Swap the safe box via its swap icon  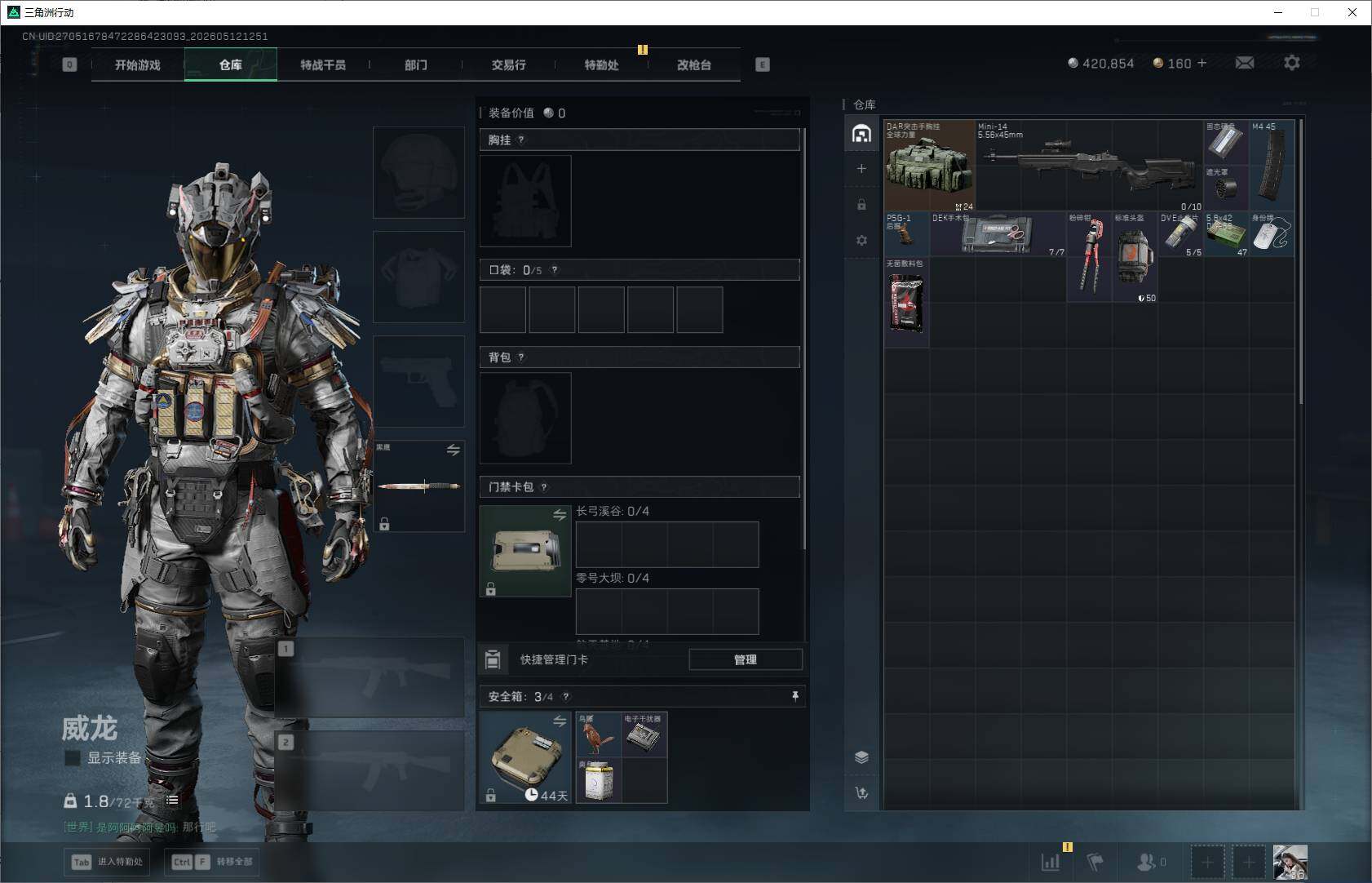pyautogui.click(x=560, y=721)
